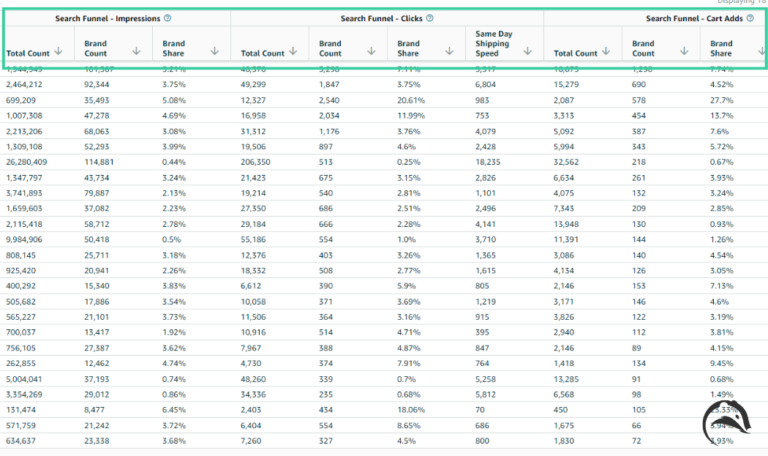
Task: Select the 6,612 clicks total value
Action: (x=251, y=286)
